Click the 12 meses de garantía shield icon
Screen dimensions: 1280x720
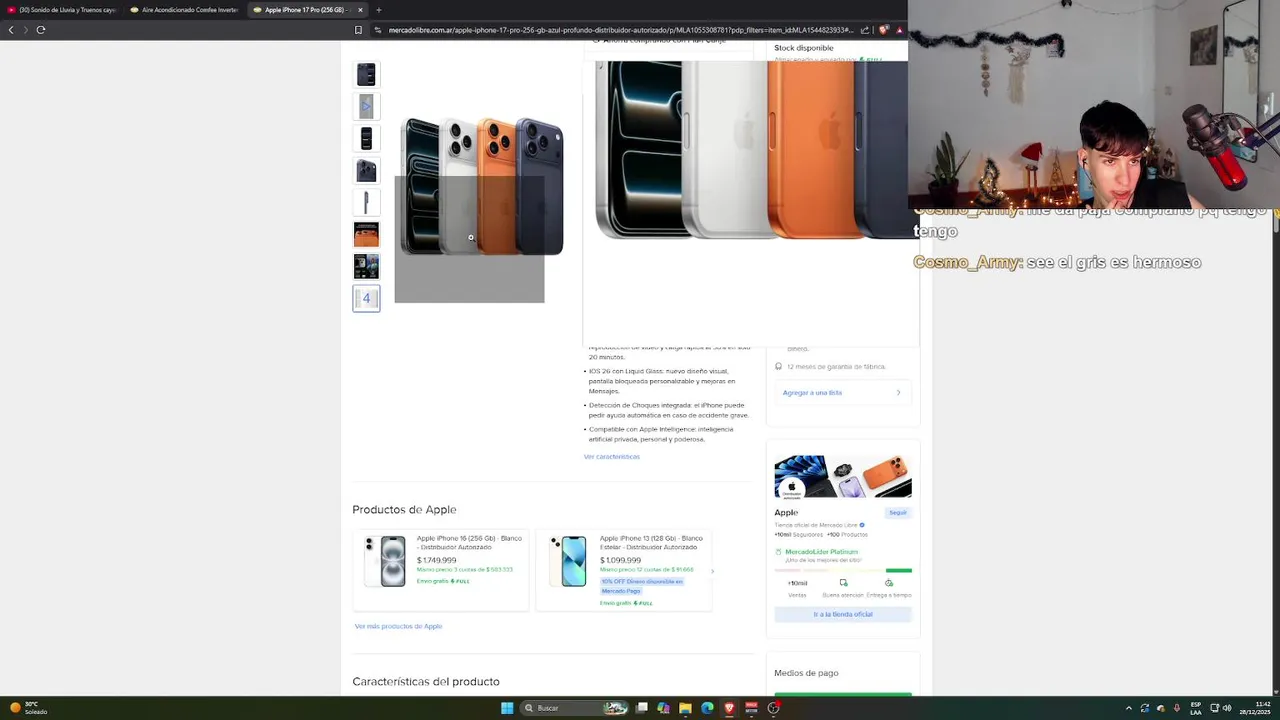click(779, 367)
